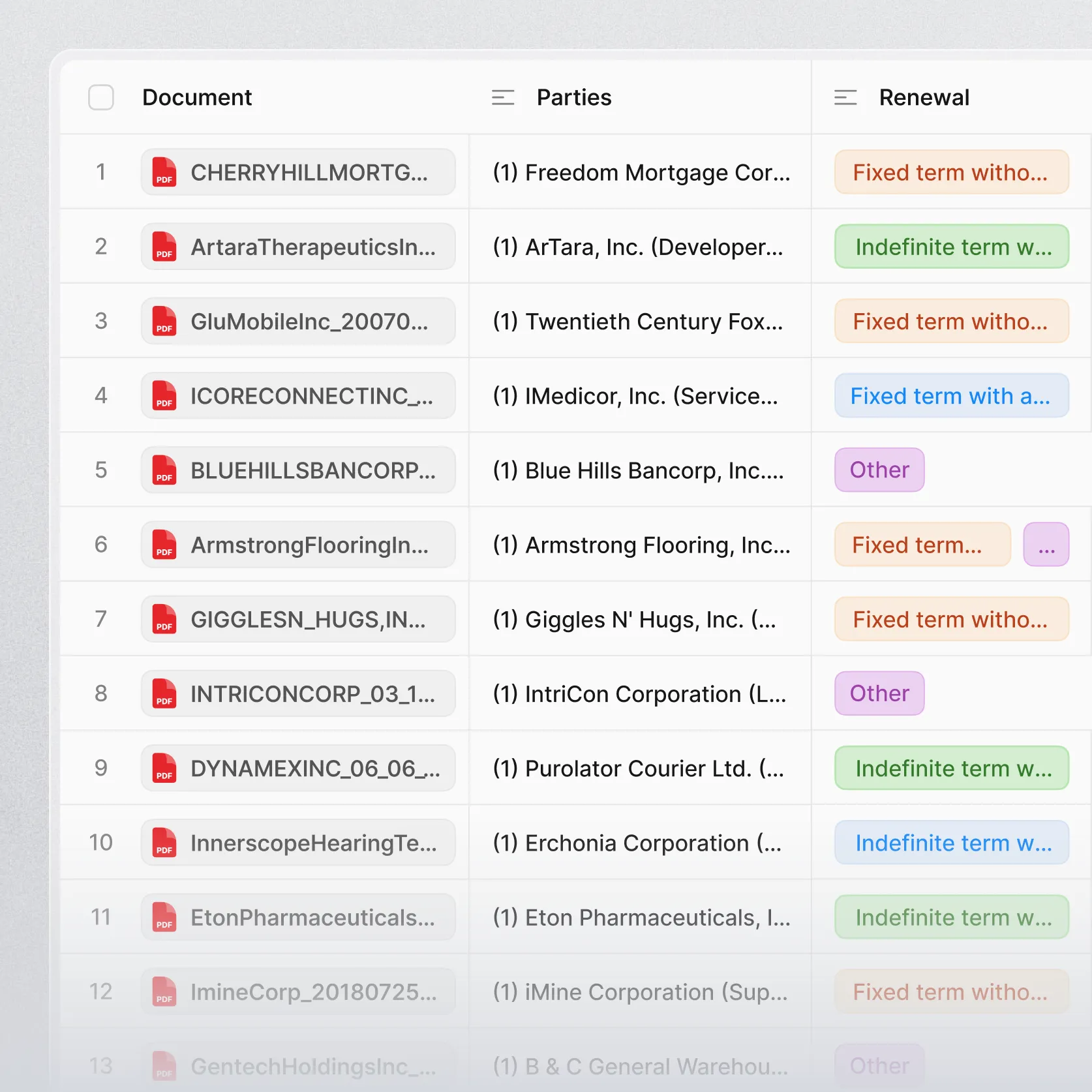Select the ArTara, Inc. (Developer... parties cell

[x=641, y=247]
